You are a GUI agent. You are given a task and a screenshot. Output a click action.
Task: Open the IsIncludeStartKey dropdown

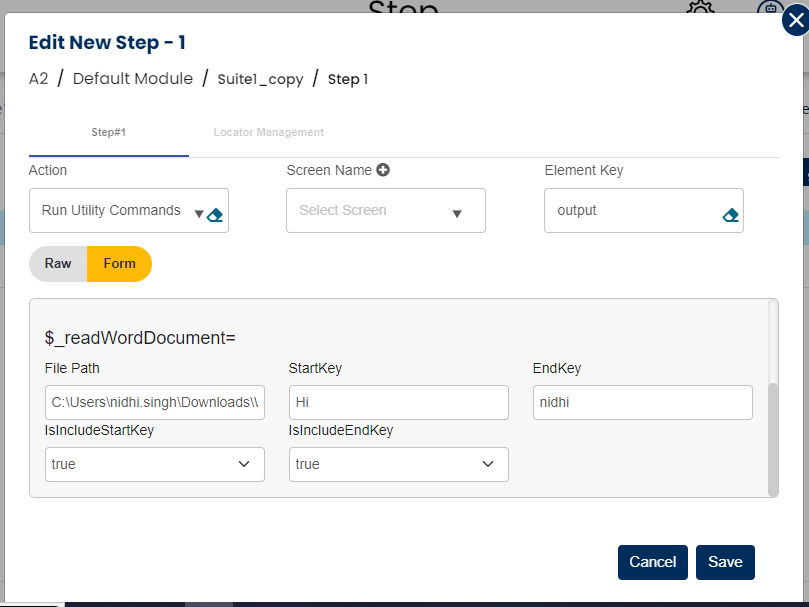[x=155, y=464]
